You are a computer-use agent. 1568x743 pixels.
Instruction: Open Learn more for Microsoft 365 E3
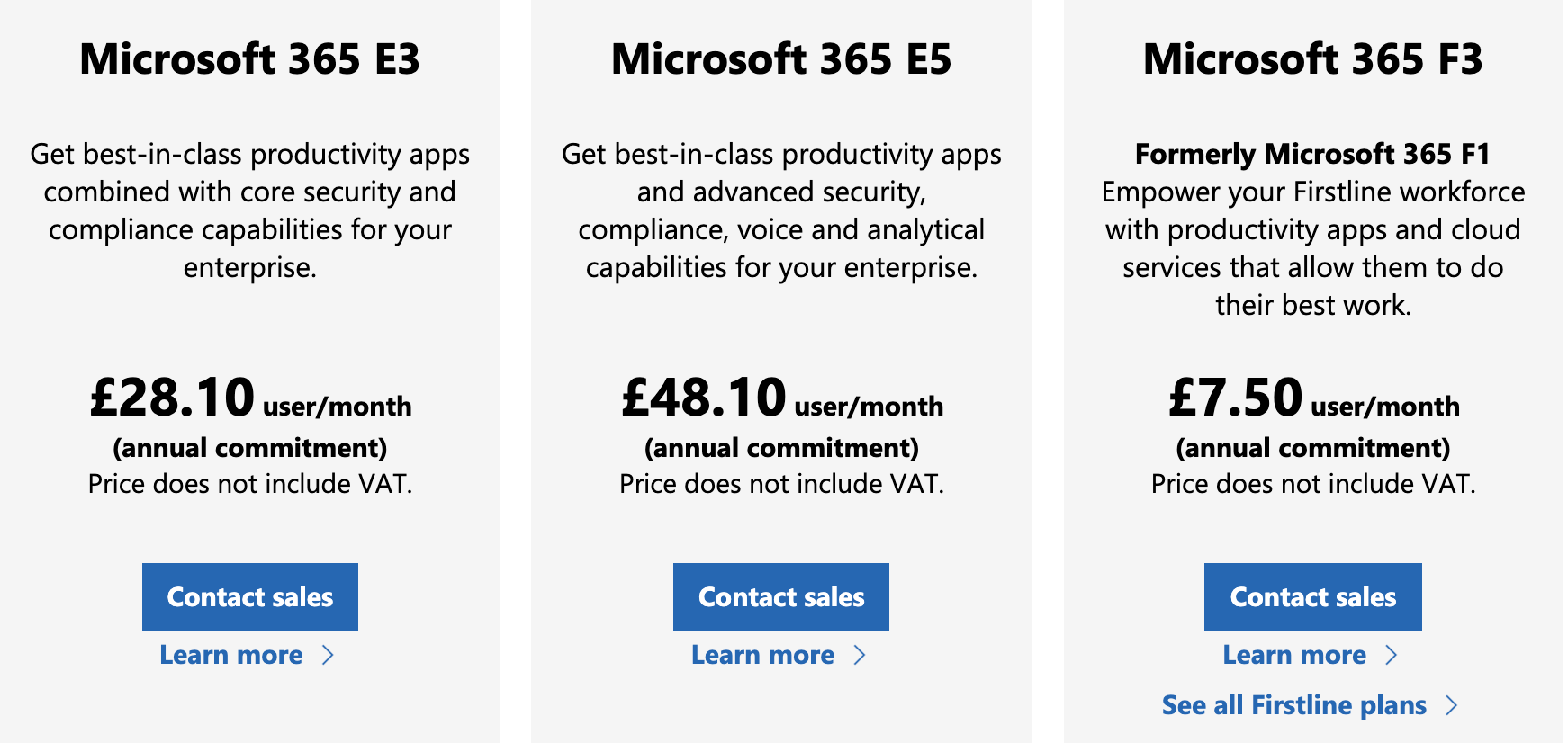[x=230, y=655]
